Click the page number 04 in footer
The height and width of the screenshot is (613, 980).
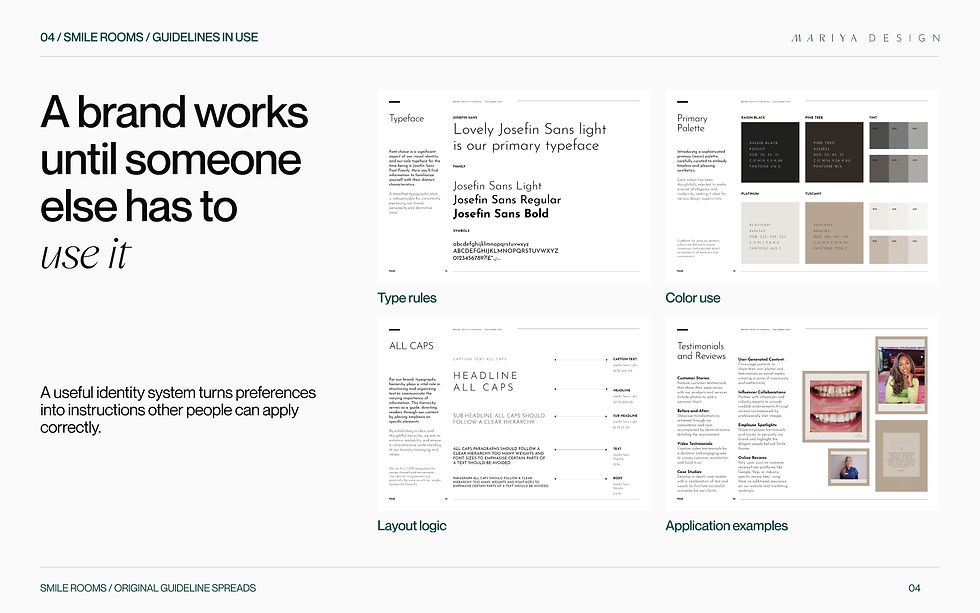914,588
